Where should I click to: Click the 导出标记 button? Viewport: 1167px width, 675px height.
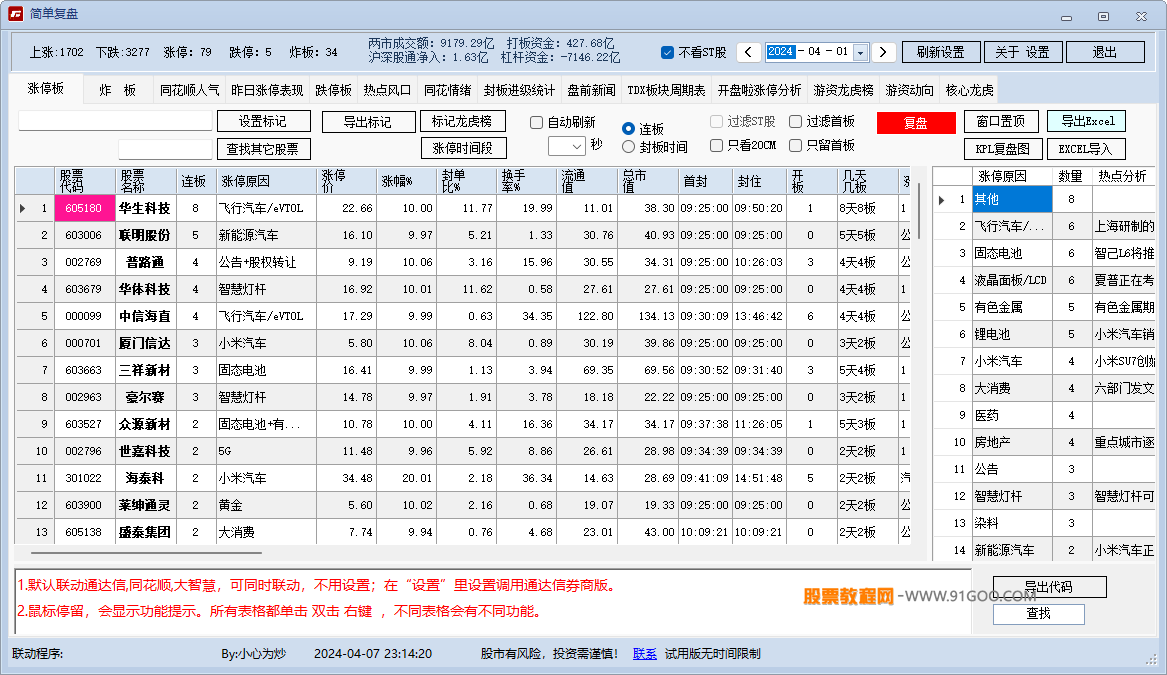368,122
